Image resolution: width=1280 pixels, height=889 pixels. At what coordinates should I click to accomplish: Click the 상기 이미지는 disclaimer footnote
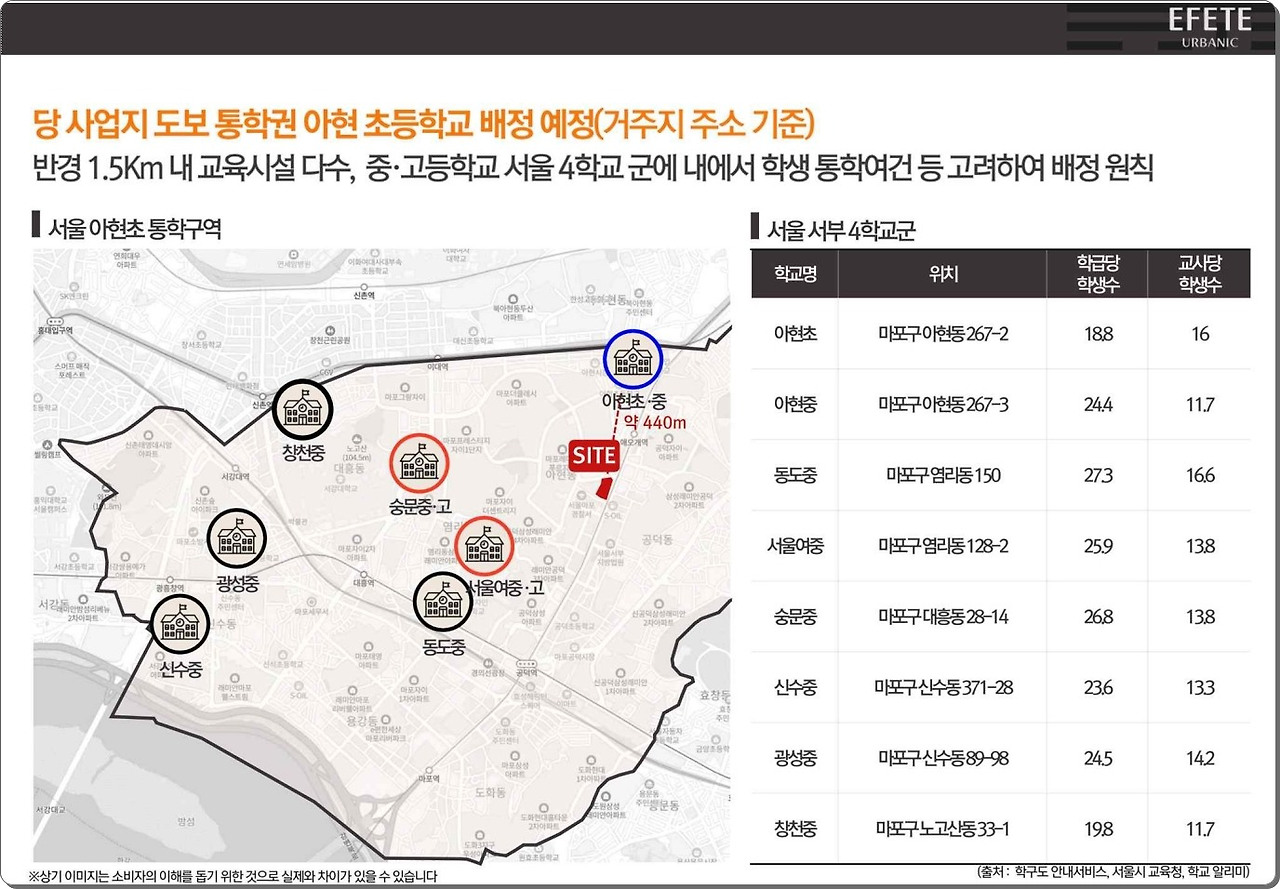click(234, 876)
